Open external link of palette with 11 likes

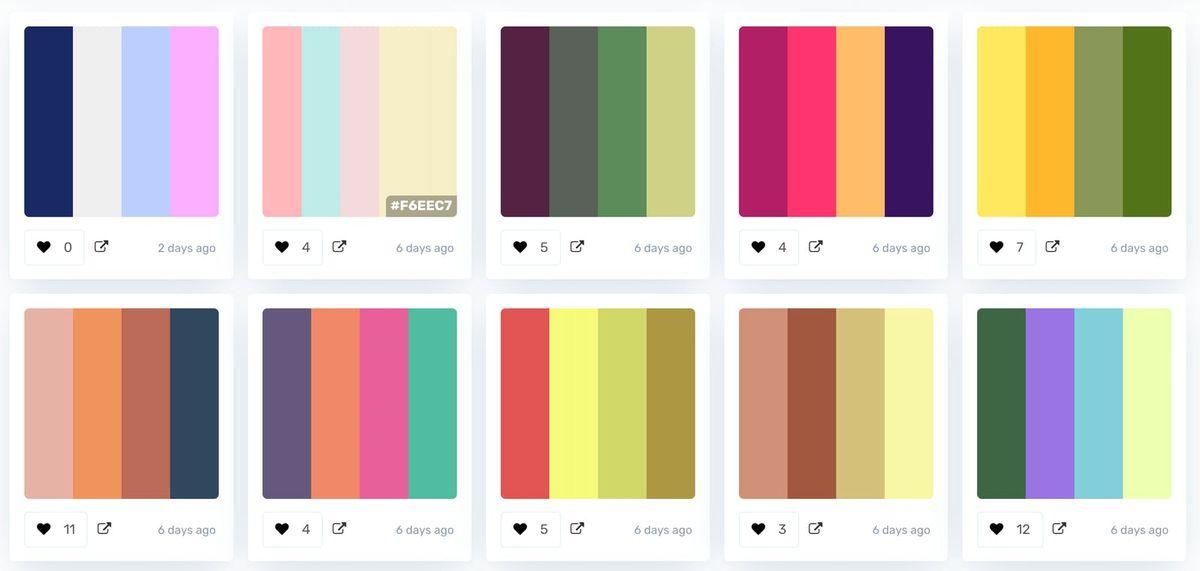103,529
